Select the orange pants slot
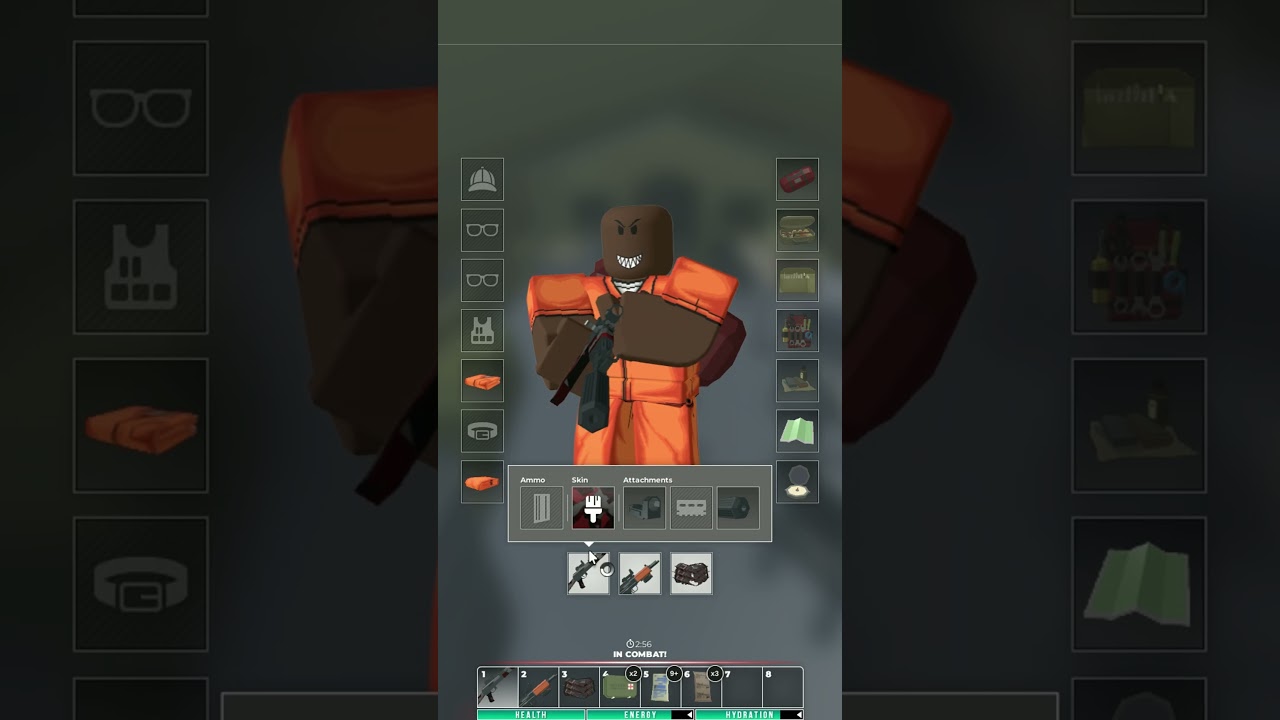 tap(482, 482)
